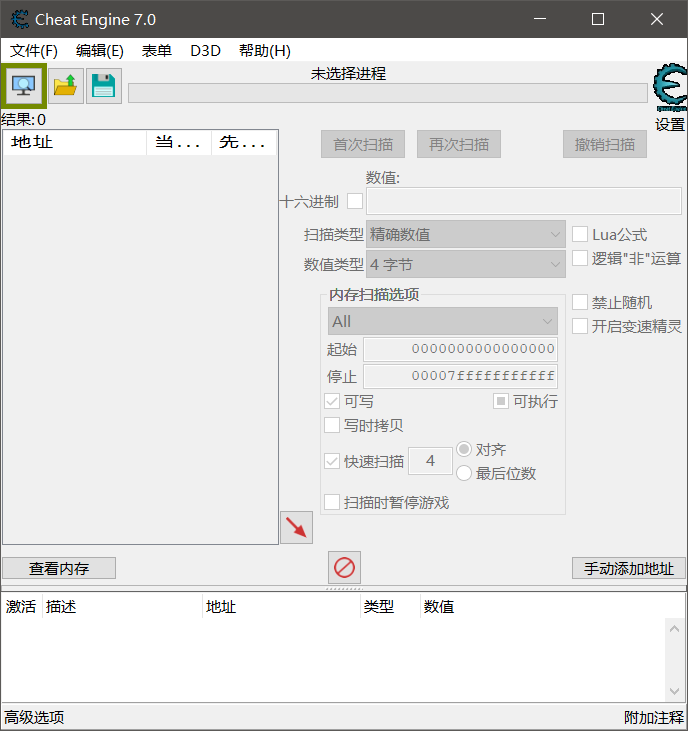Click the Cheat Engine title bar icon
The width and height of the screenshot is (688, 731).
(20, 20)
